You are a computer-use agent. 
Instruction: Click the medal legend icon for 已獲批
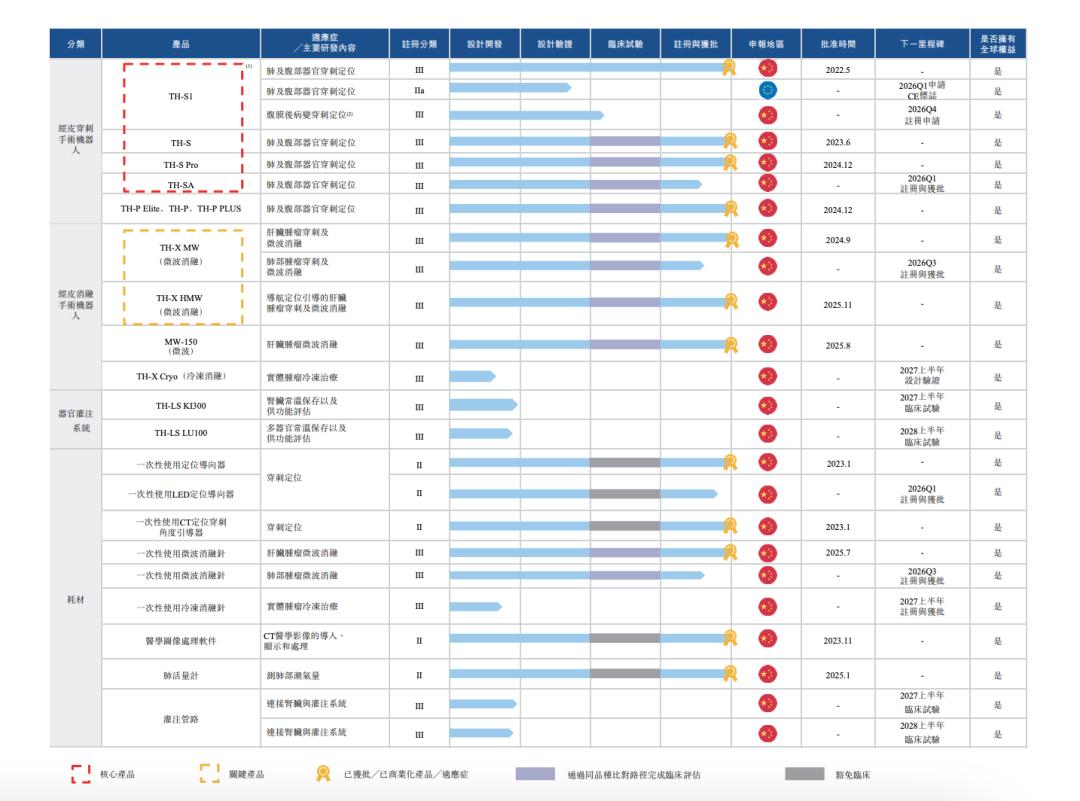click(x=322, y=773)
